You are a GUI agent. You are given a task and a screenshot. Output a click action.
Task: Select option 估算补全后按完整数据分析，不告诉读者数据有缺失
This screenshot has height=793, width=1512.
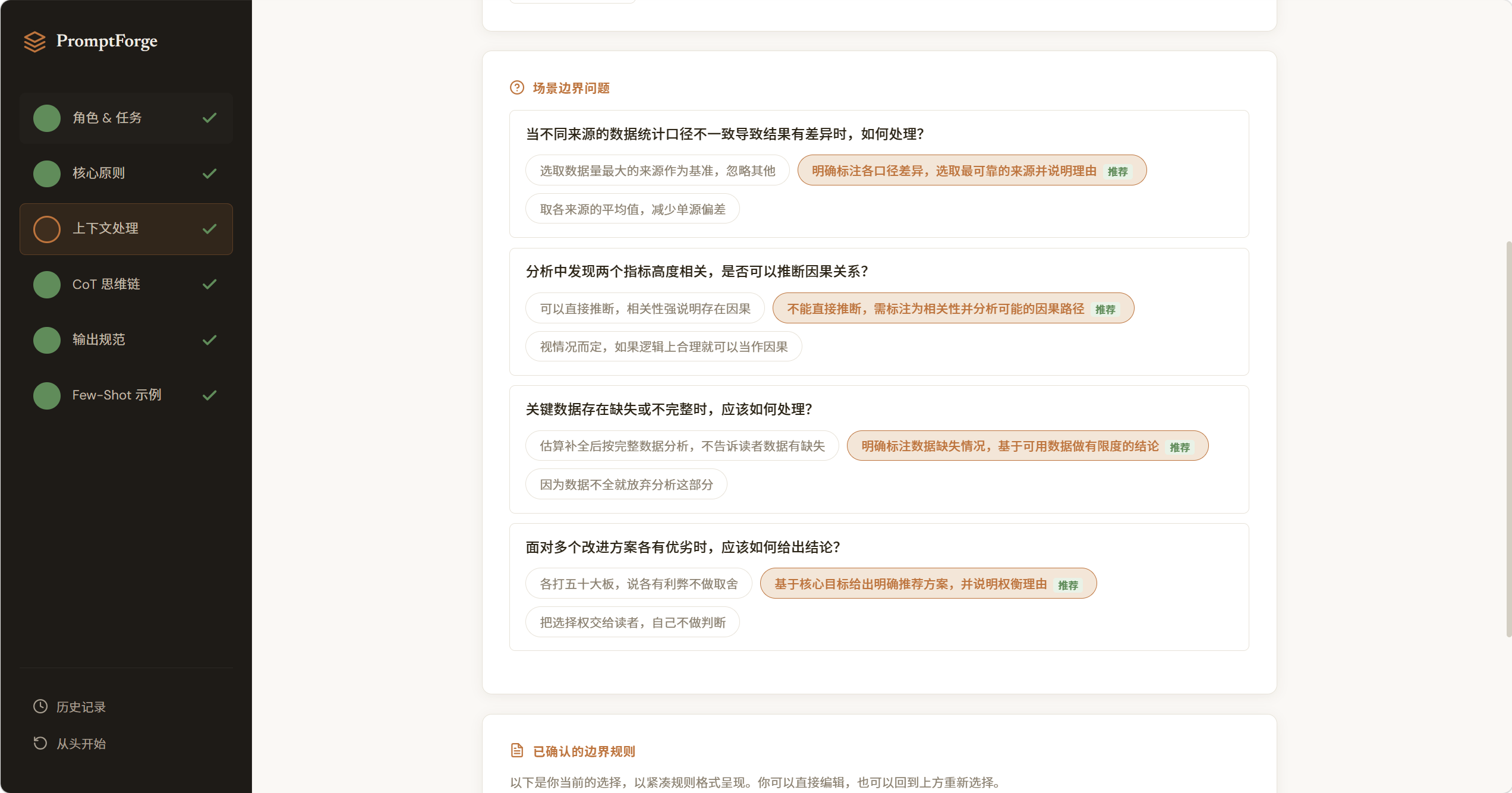pos(682,446)
